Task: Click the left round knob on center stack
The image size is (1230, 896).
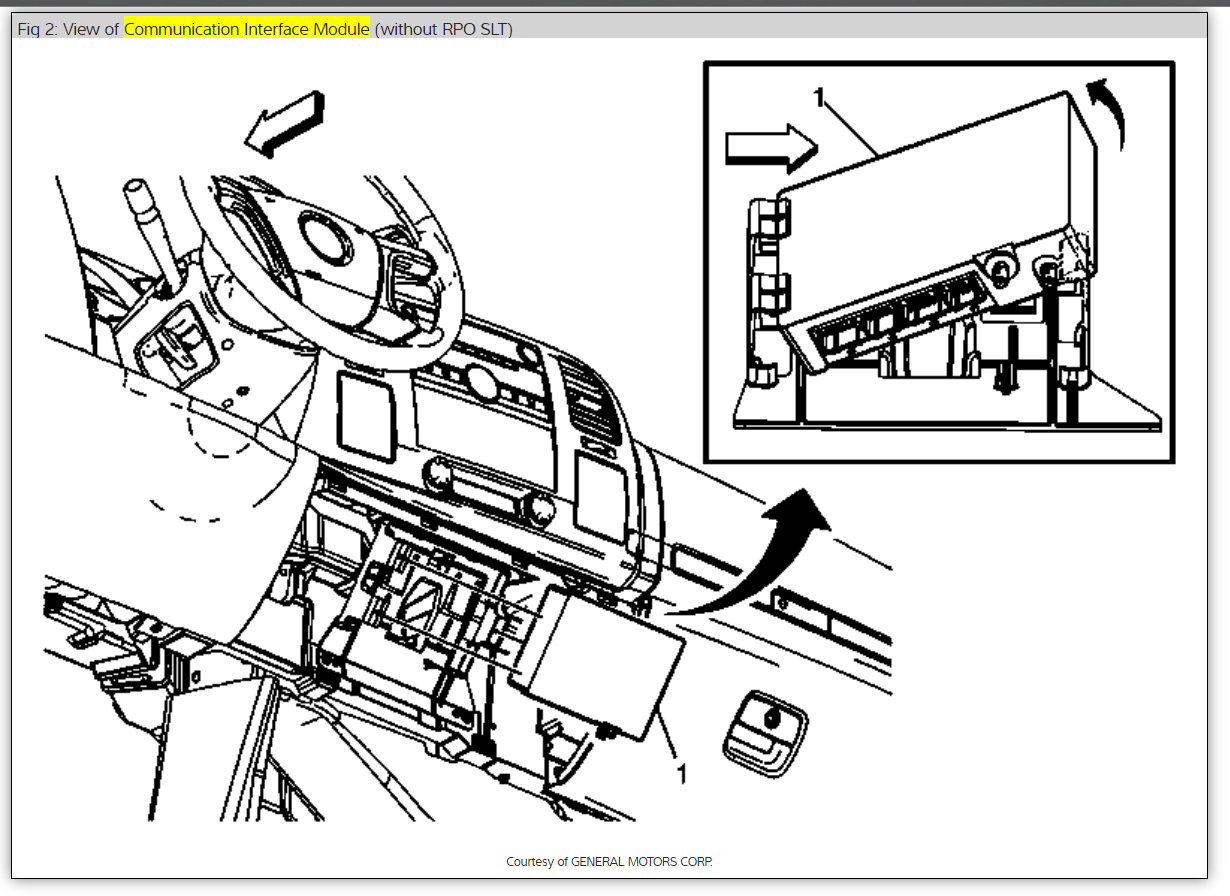Action: [x=441, y=474]
